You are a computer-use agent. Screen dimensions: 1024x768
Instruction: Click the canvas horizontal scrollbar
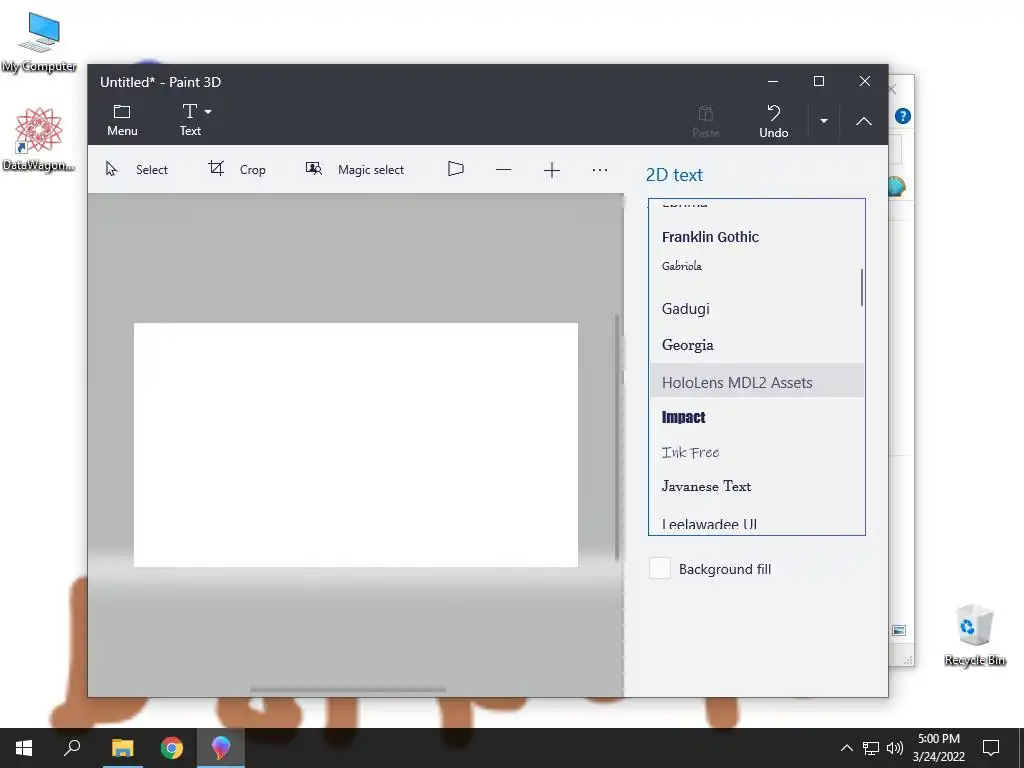pyautogui.click(x=347, y=690)
